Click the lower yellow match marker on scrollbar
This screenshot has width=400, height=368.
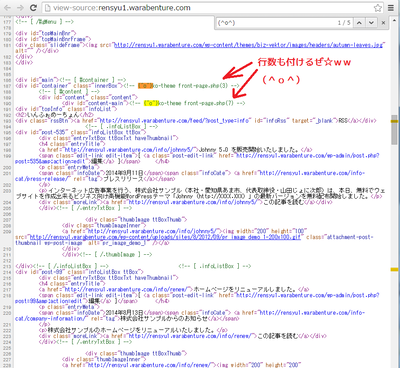coord(394,269)
